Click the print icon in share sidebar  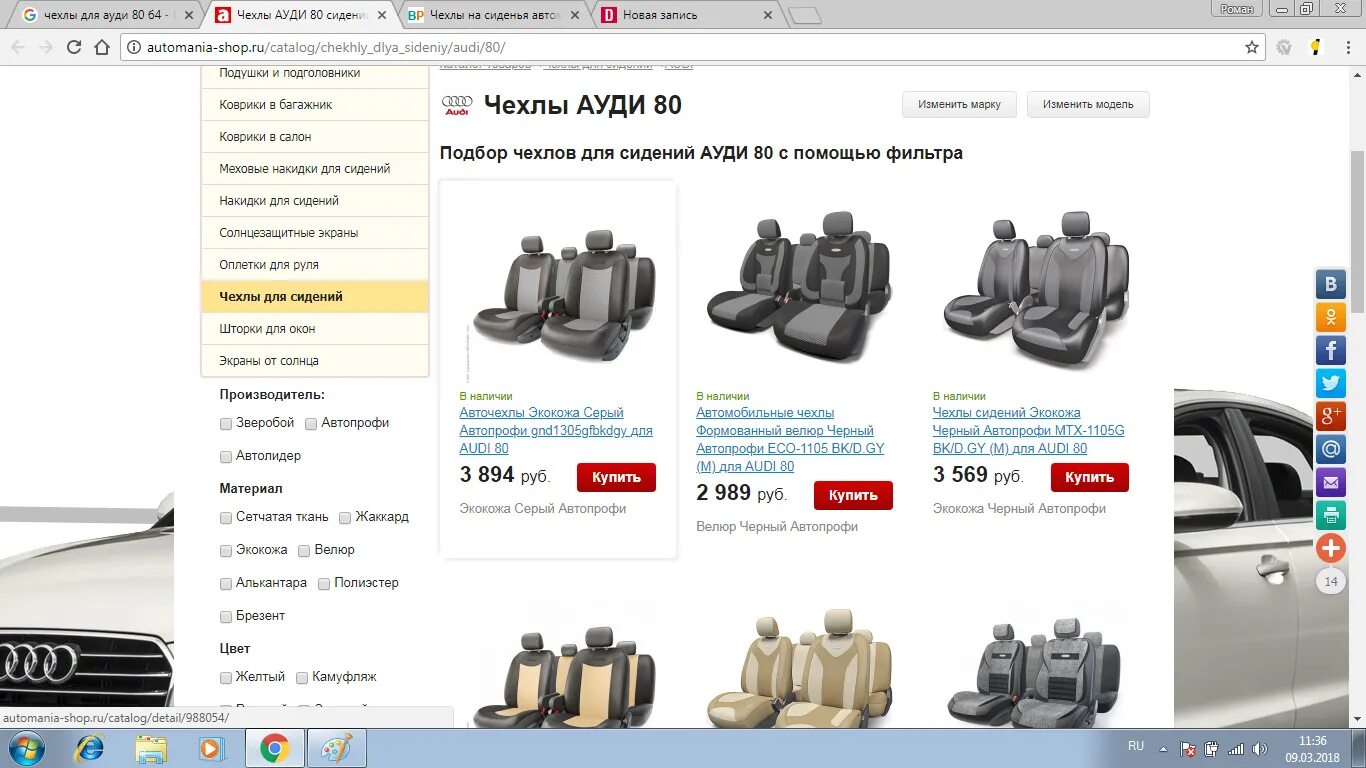click(x=1330, y=515)
